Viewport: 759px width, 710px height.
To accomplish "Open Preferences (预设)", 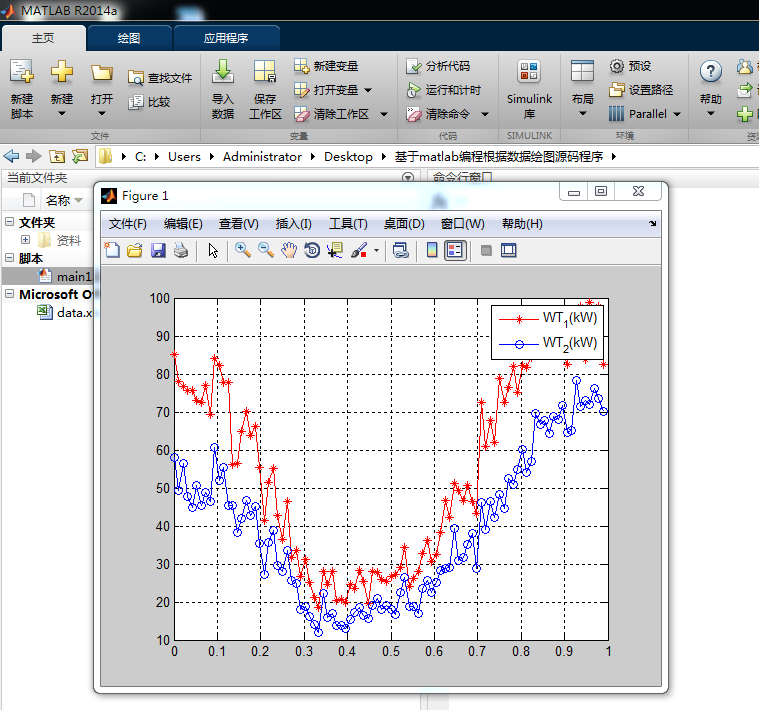I will (x=630, y=66).
